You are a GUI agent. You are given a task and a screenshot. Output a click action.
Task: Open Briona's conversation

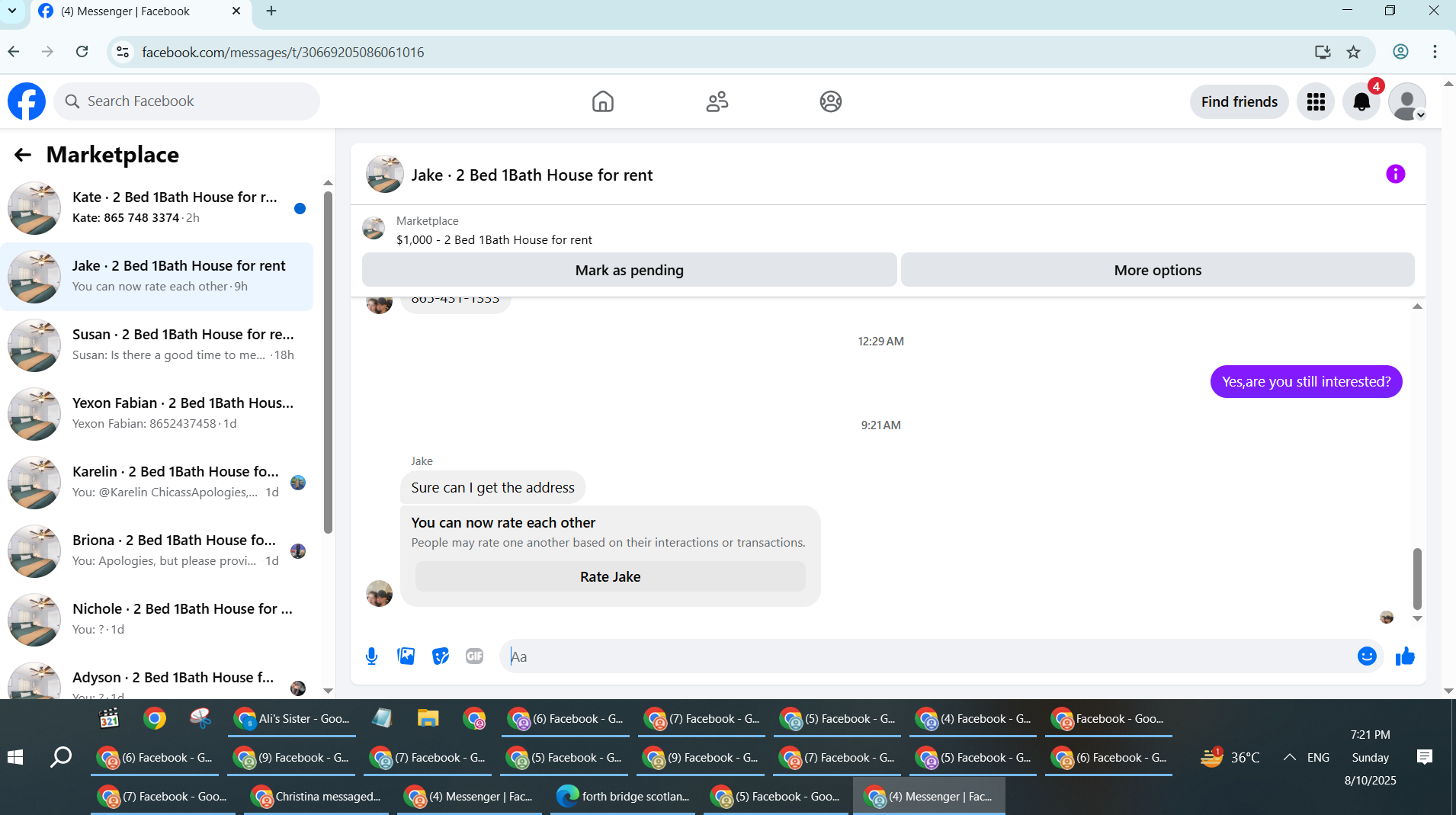point(156,550)
